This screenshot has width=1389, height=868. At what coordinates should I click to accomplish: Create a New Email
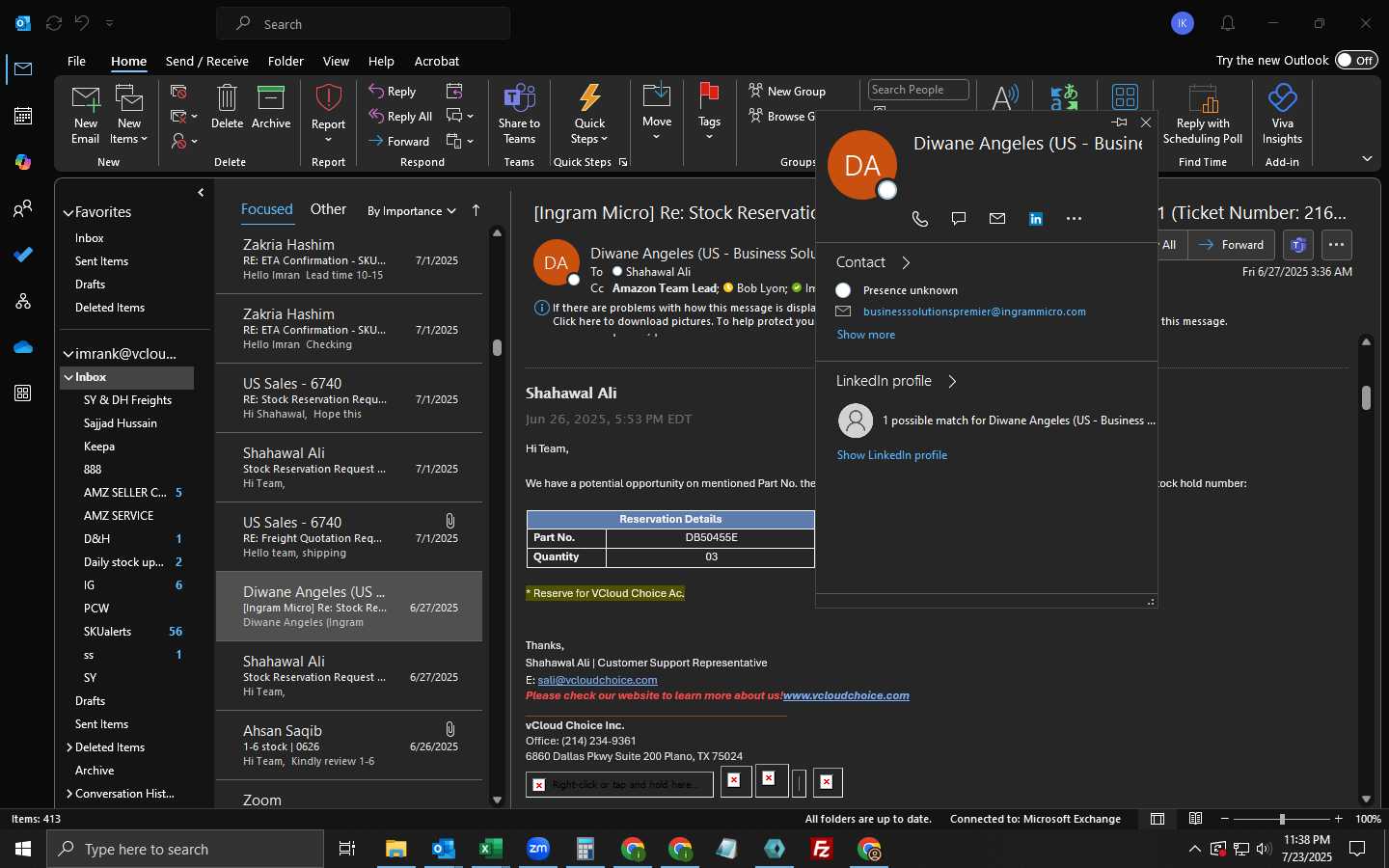tap(85, 115)
